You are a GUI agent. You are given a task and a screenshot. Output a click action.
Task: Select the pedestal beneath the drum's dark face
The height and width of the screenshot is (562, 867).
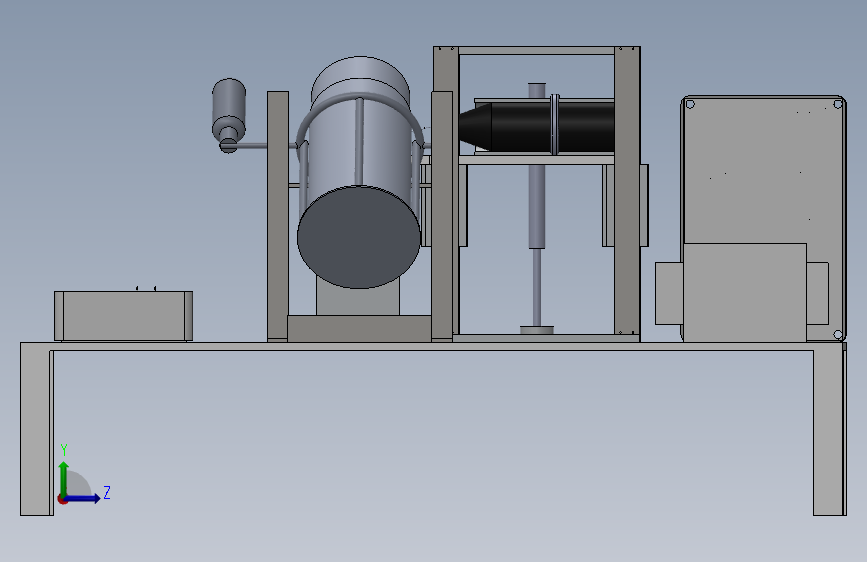coord(358,299)
